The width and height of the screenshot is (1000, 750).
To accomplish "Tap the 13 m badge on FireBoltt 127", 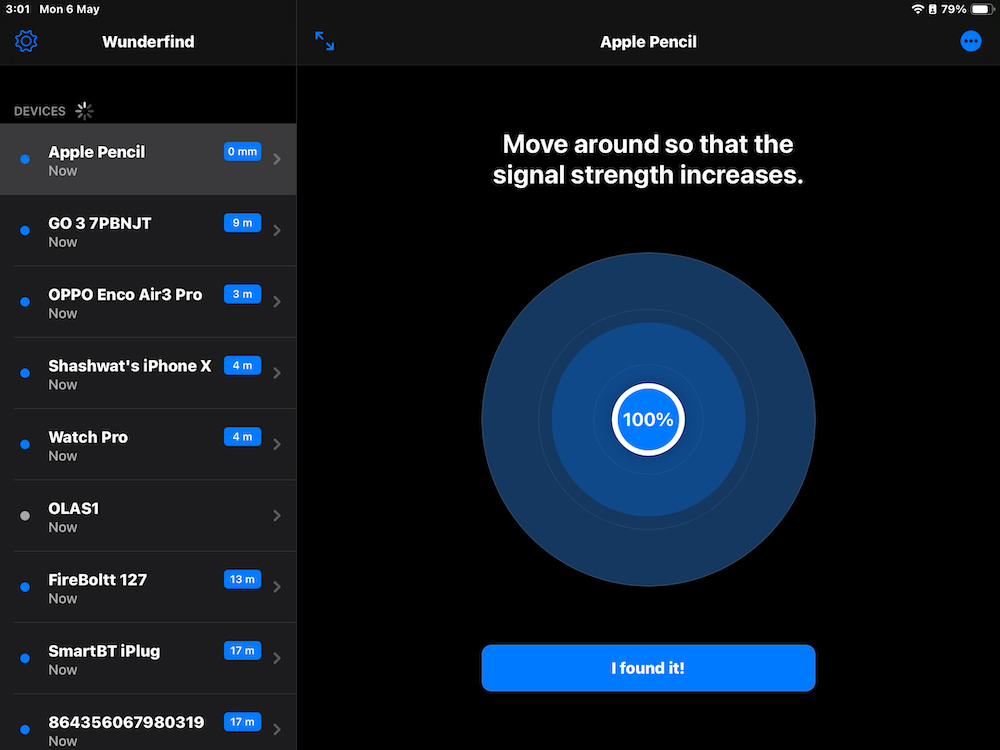I will 242,579.
